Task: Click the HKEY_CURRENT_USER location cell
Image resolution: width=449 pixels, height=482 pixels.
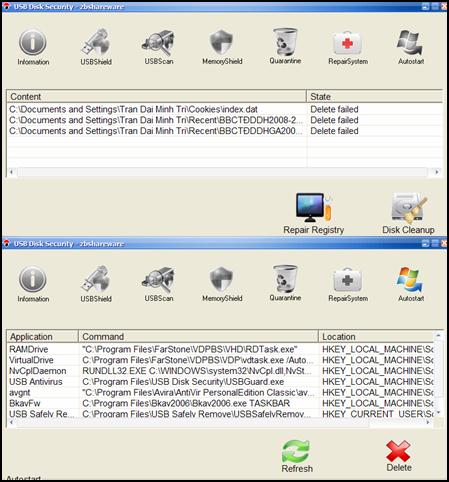Action: point(377,414)
